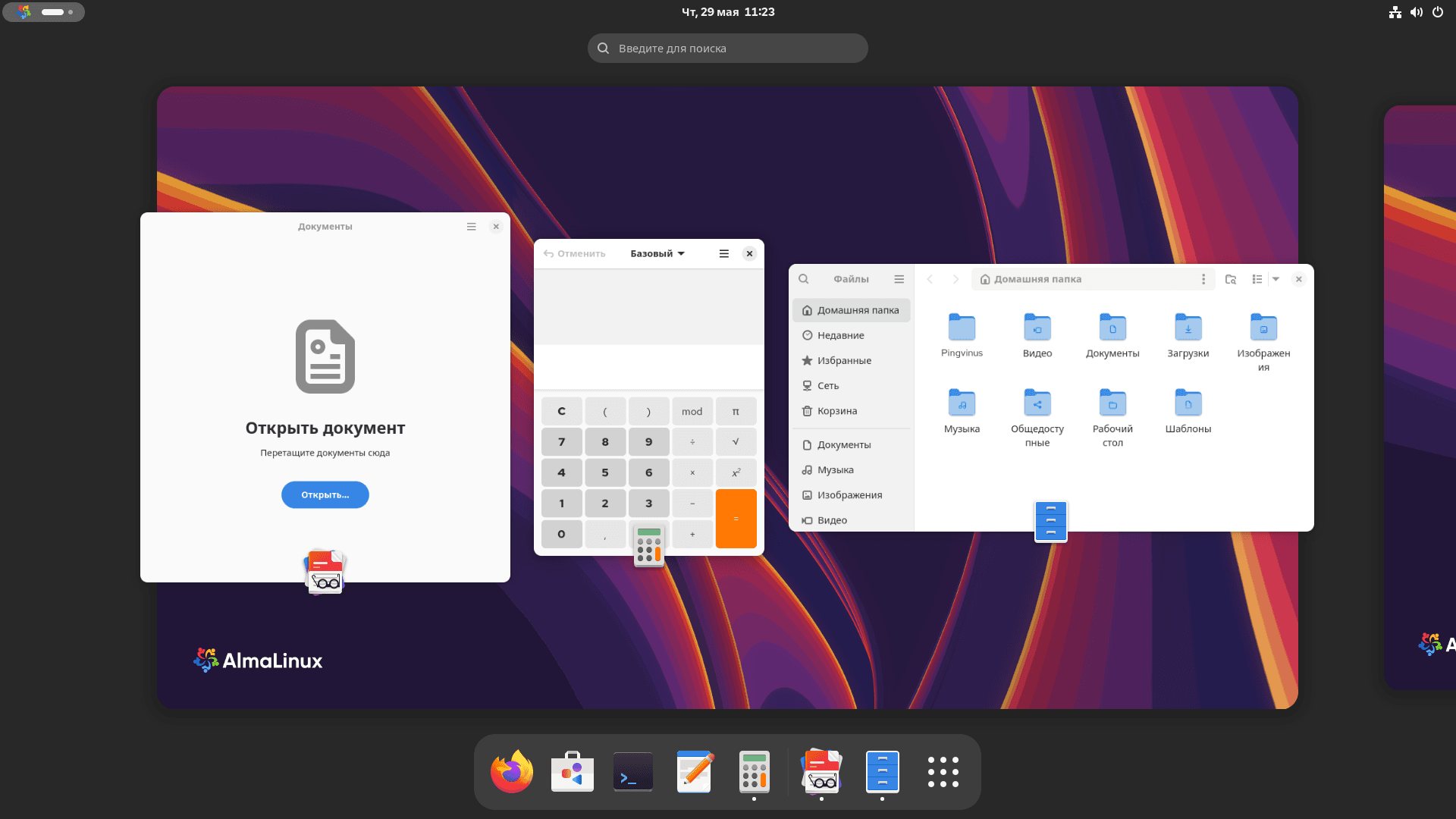Viewport: 1456px width, 819px height.
Task: Click Отменить undo in Calculator
Action: click(x=575, y=254)
